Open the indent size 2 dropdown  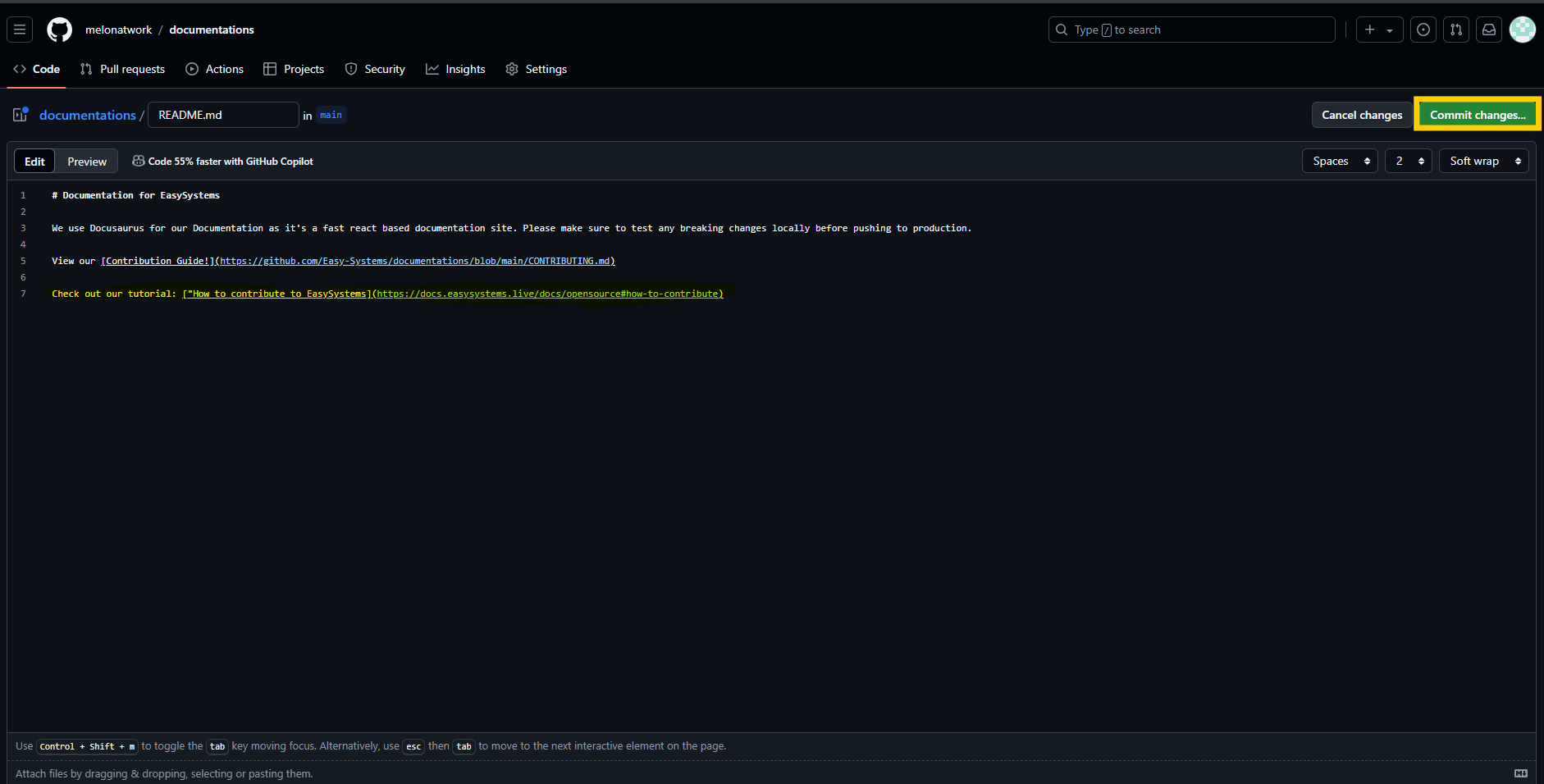tap(1408, 161)
